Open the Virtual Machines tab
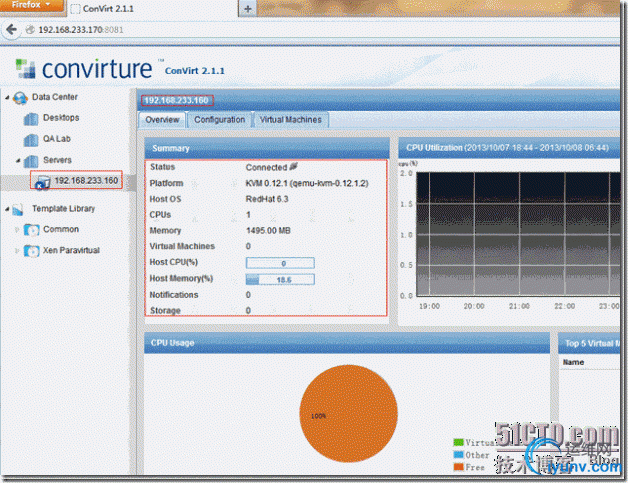628x483 pixels. [x=290, y=120]
